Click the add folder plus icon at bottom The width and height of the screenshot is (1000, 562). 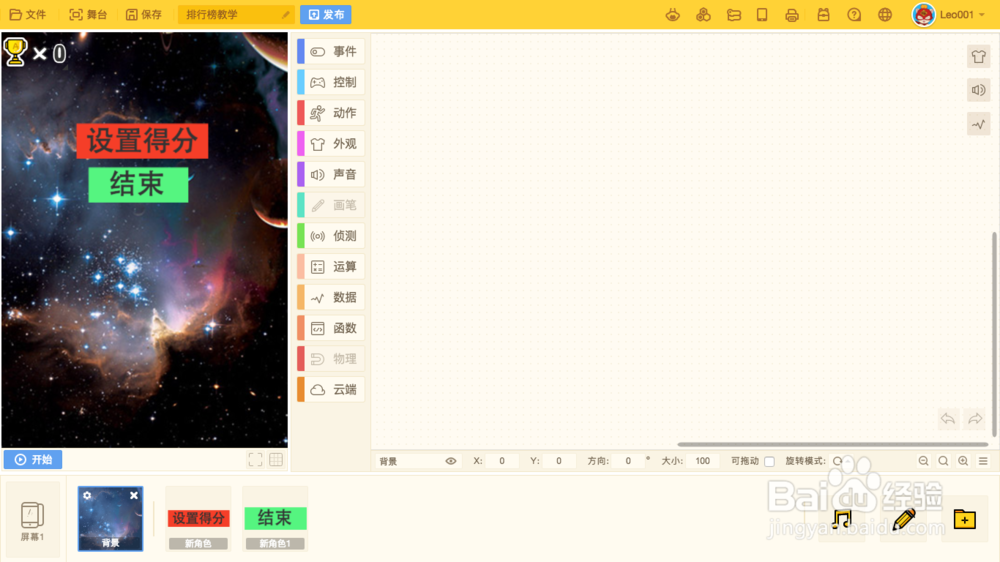965,519
